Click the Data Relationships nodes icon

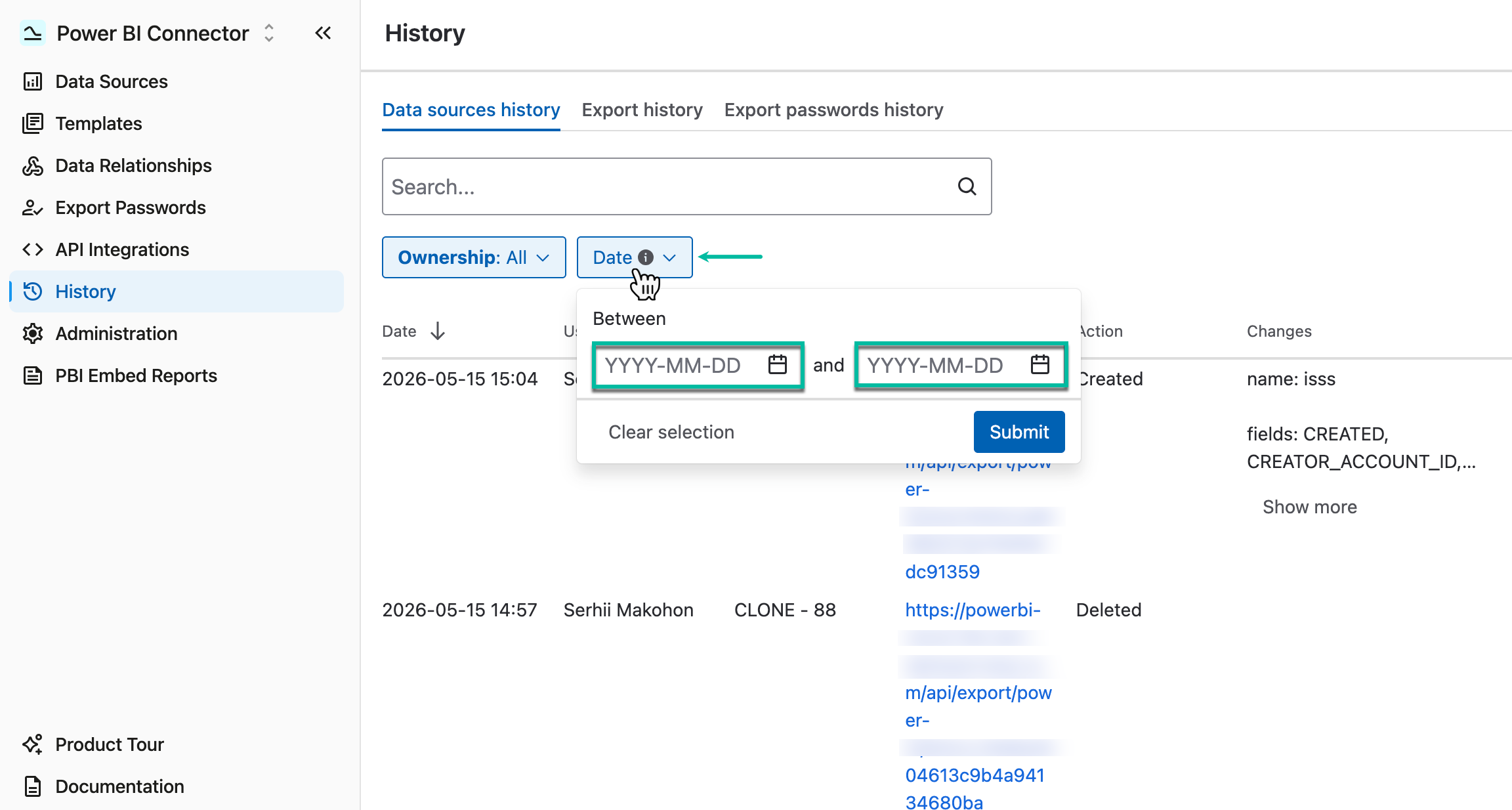33,165
